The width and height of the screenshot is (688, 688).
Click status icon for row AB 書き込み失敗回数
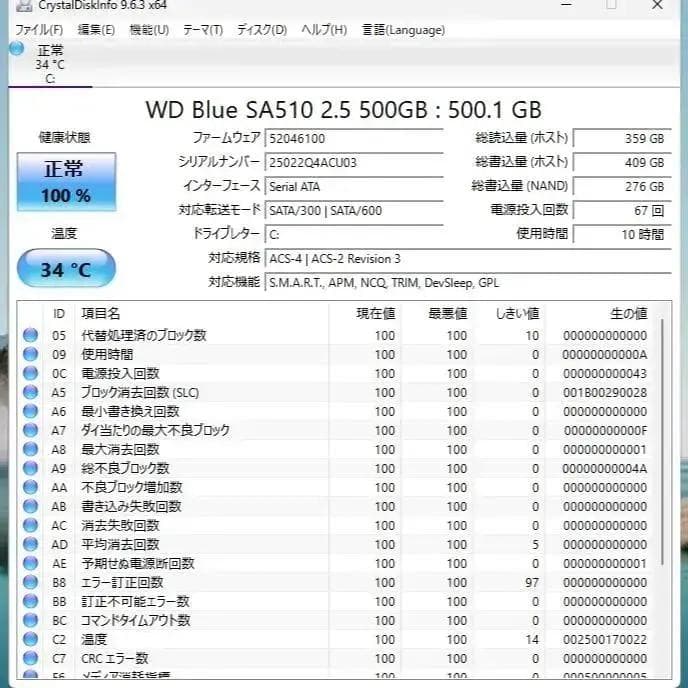[x=30, y=506]
